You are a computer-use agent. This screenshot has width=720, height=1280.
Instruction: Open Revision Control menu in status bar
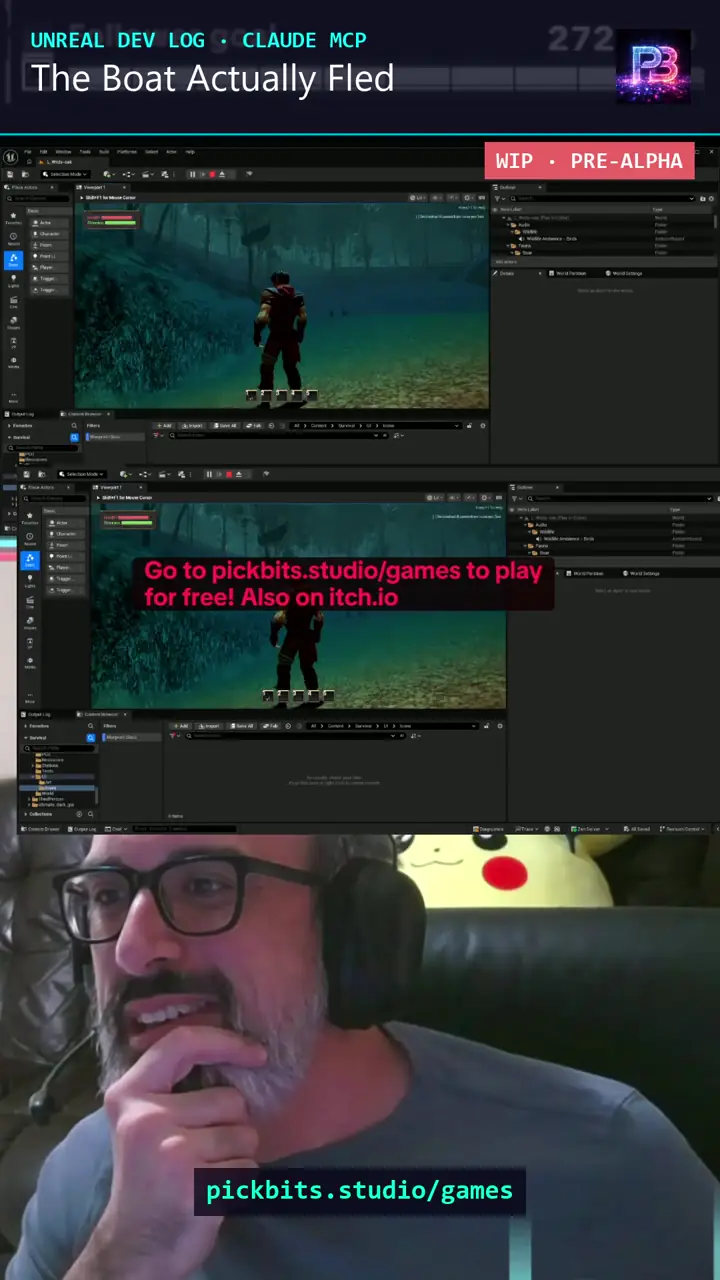pos(682,829)
